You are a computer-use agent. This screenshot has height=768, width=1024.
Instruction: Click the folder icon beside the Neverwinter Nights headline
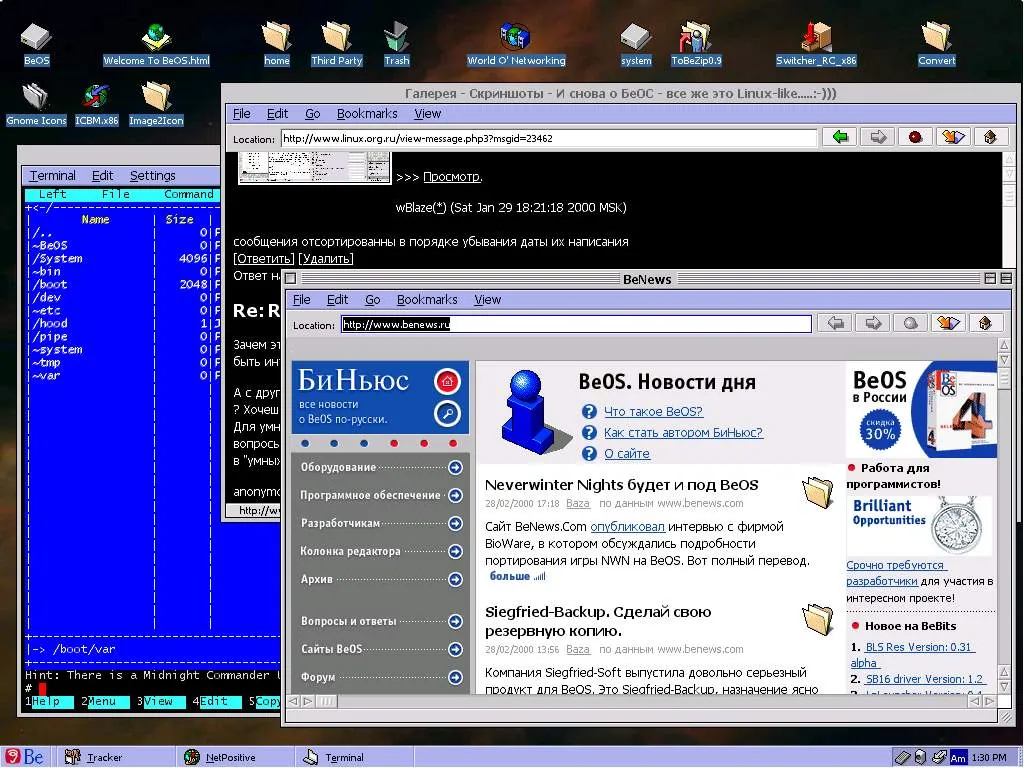click(x=818, y=492)
